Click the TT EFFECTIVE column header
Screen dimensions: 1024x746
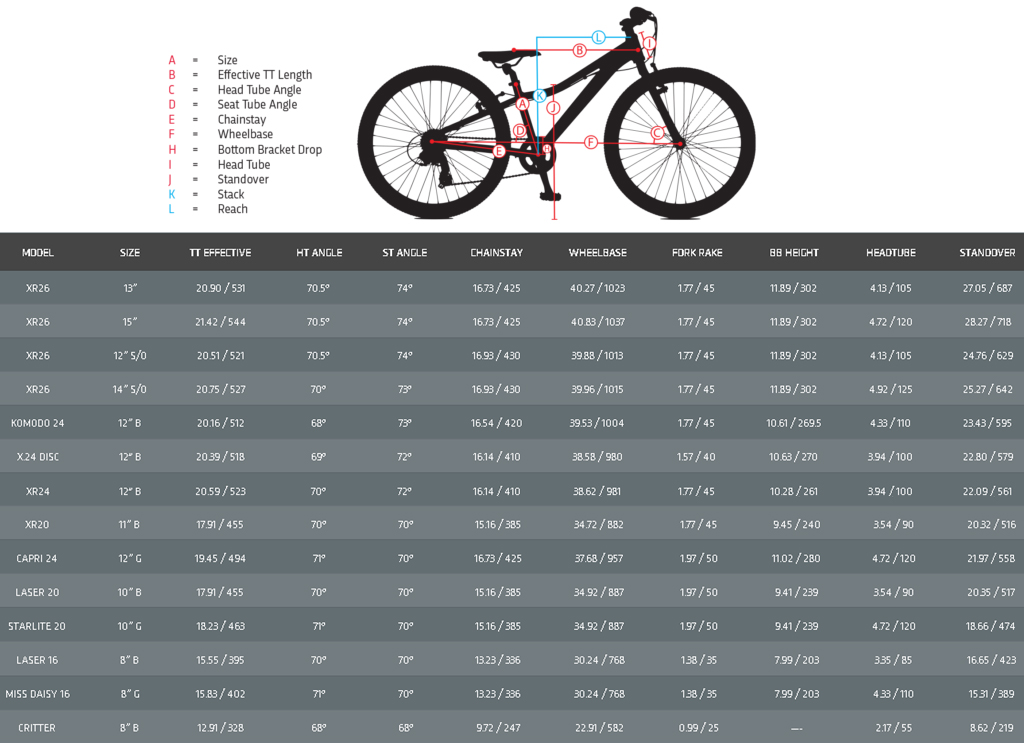[220, 253]
